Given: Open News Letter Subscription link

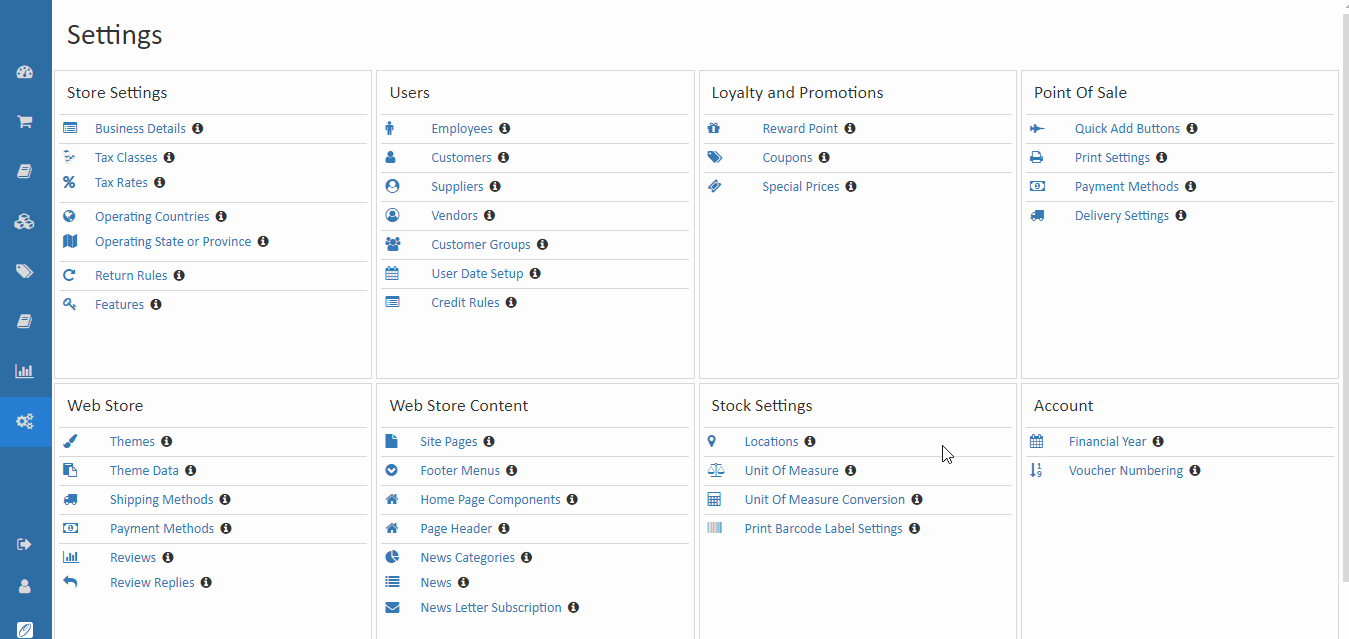Looking at the screenshot, I should coord(491,608).
